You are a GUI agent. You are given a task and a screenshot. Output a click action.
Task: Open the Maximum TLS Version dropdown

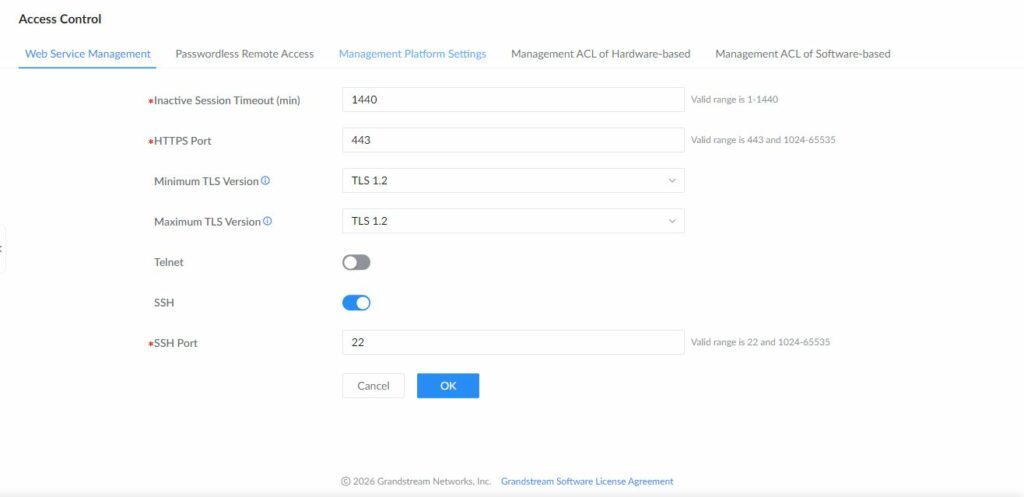tap(513, 221)
